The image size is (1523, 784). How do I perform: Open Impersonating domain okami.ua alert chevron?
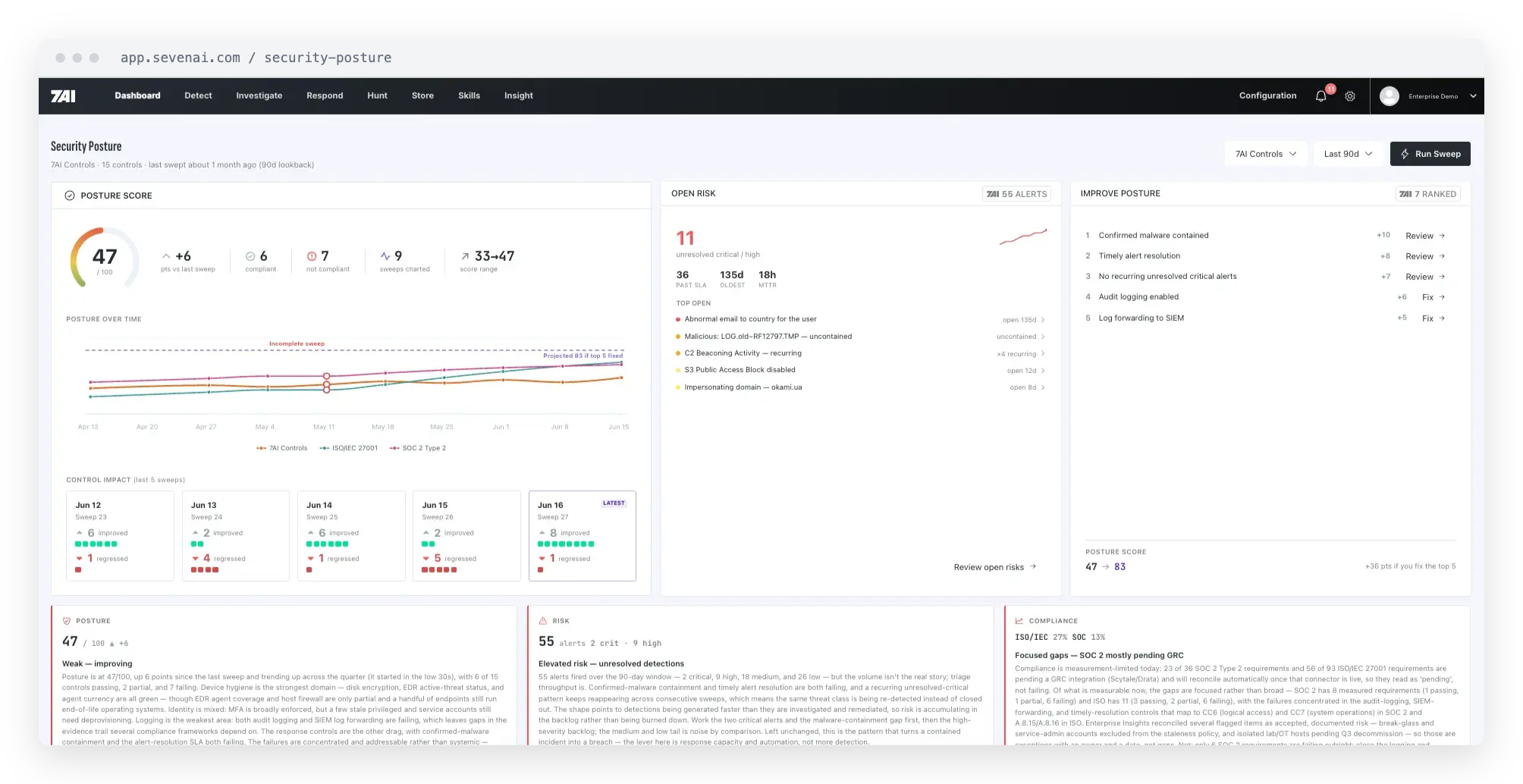(1043, 387)
